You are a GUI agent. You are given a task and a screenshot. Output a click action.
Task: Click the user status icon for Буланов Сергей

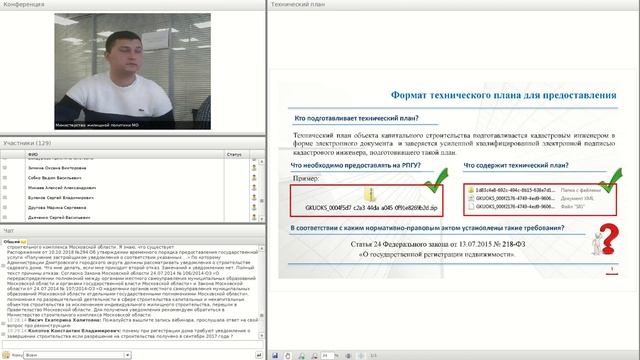tap(254, 198)
